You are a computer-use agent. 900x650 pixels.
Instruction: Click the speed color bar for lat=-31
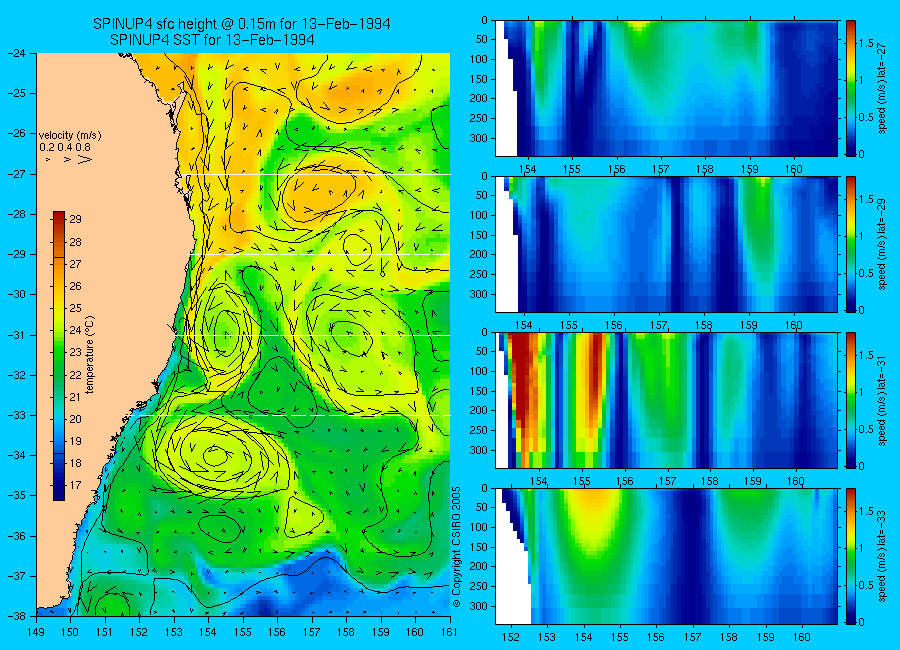[851, 400]
